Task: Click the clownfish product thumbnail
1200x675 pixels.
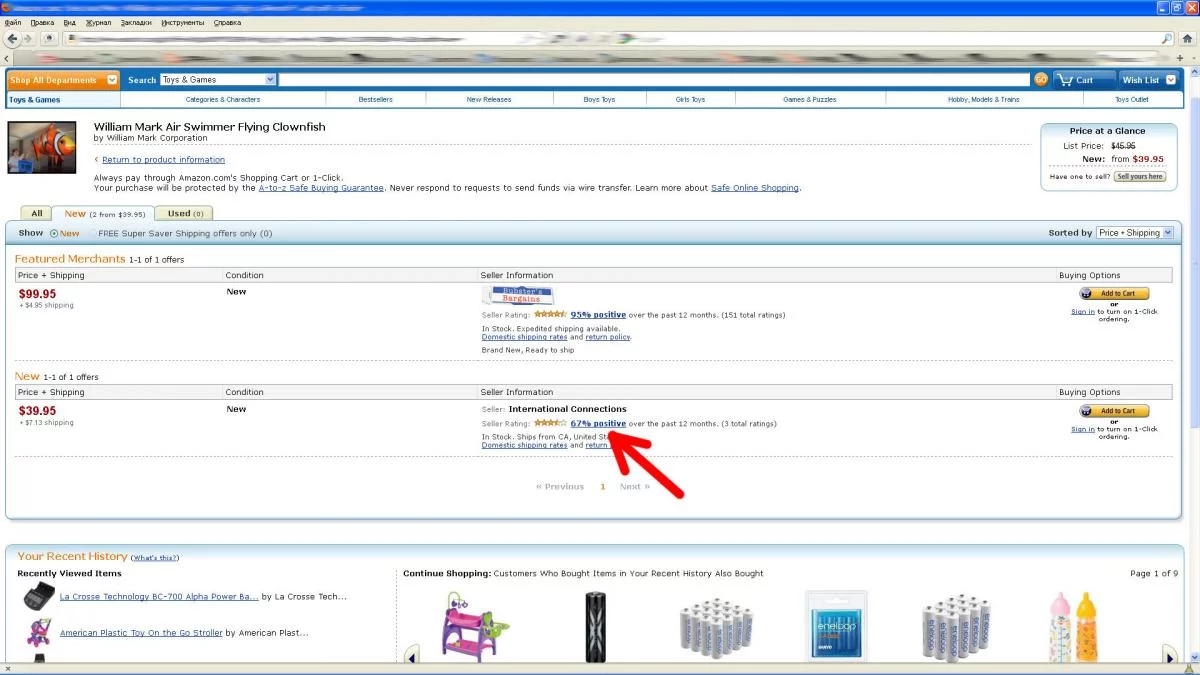Action: 42,146
